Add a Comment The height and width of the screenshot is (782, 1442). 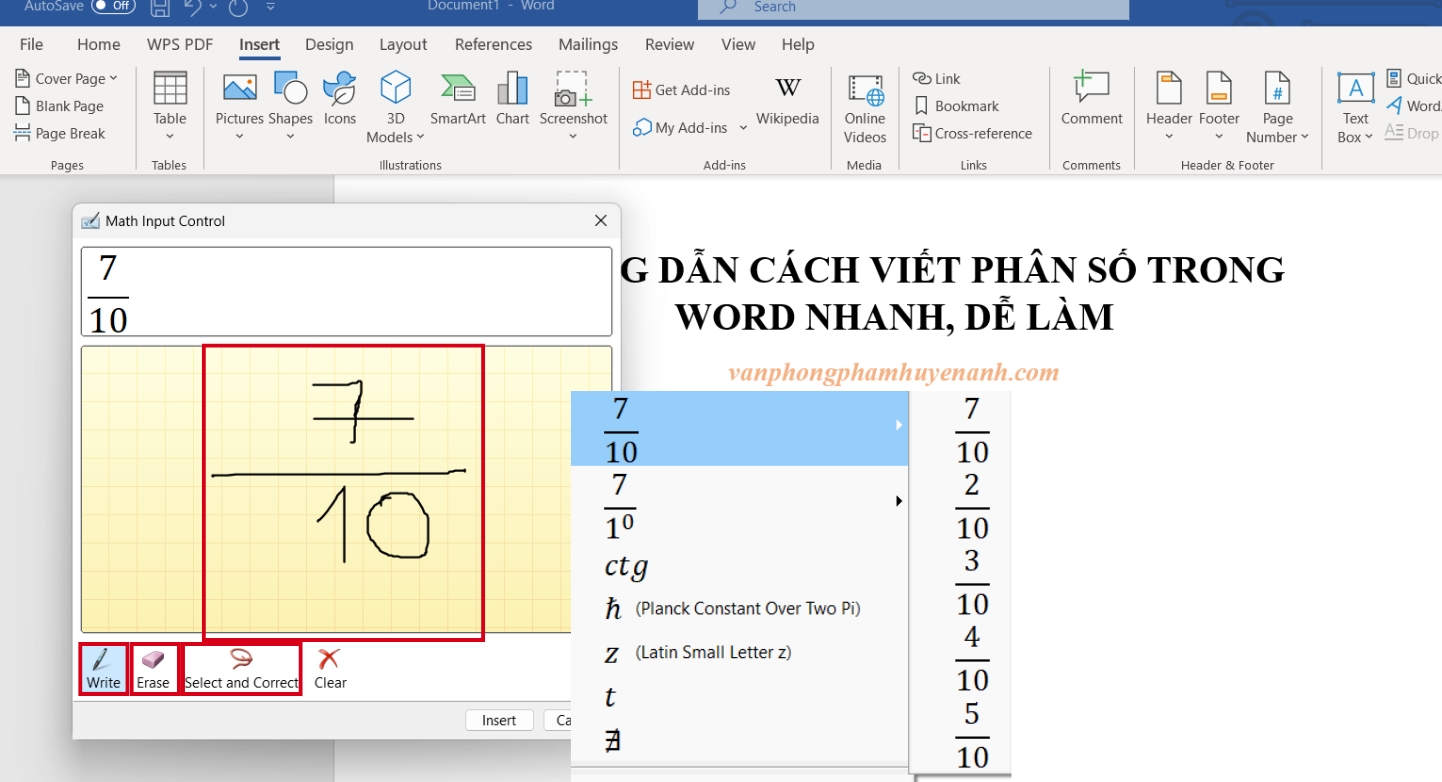coord(1092,100)
